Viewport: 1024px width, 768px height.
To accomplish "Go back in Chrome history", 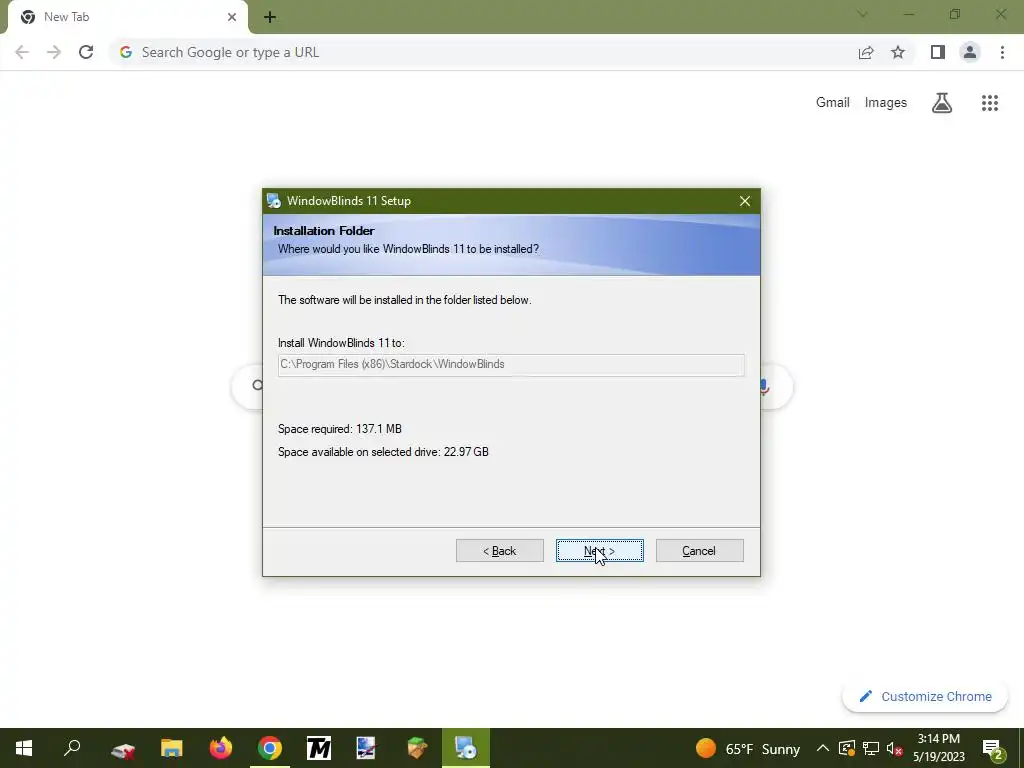I will point(22,52).
